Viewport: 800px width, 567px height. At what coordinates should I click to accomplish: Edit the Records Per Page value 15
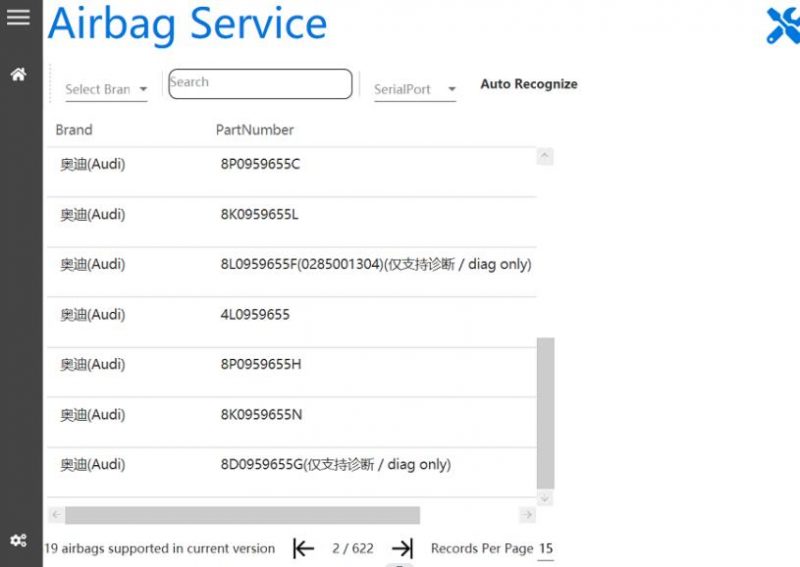pos(545,548)
